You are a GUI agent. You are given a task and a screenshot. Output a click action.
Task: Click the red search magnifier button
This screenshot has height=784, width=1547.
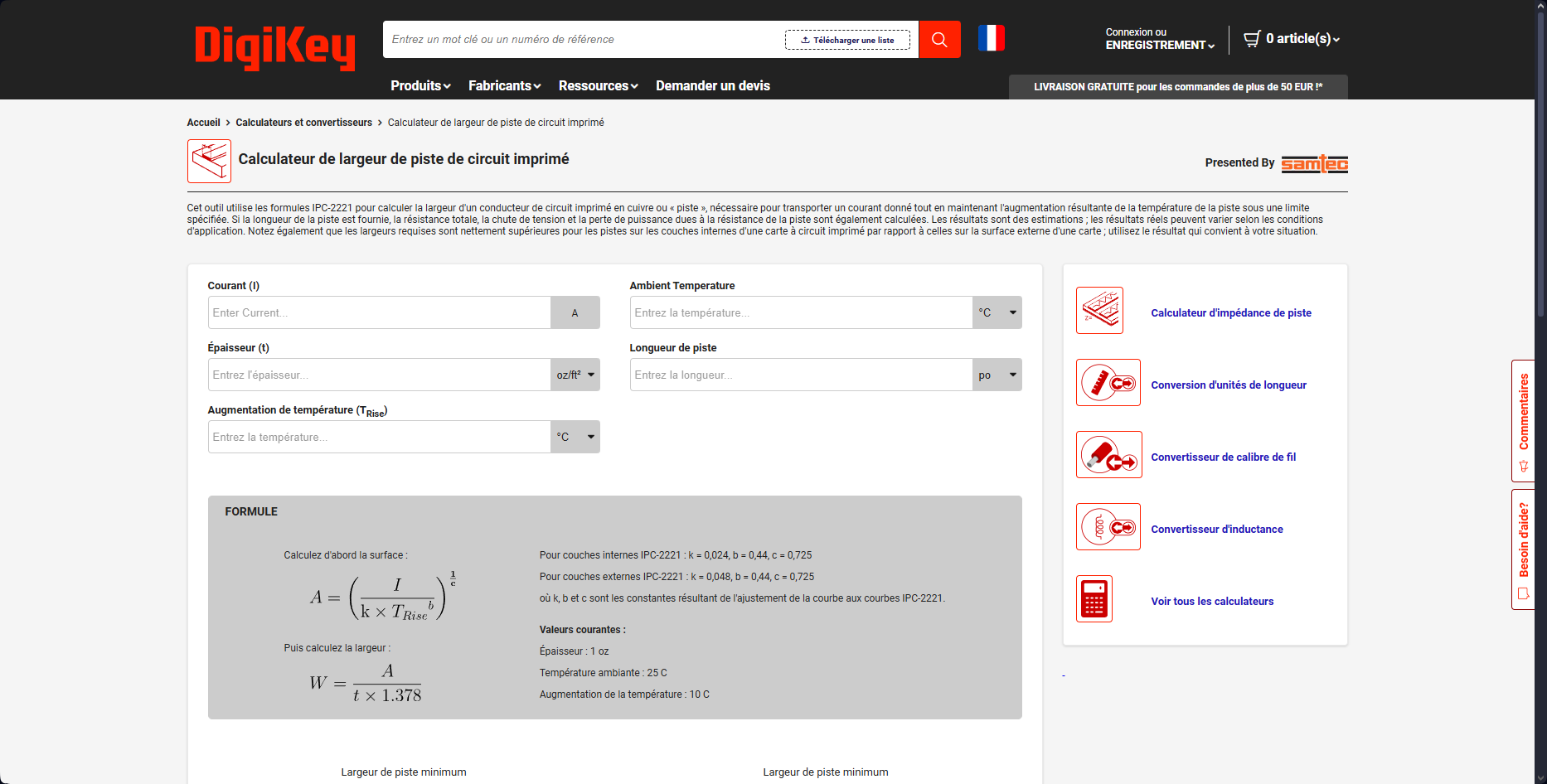tap(939, 39)
